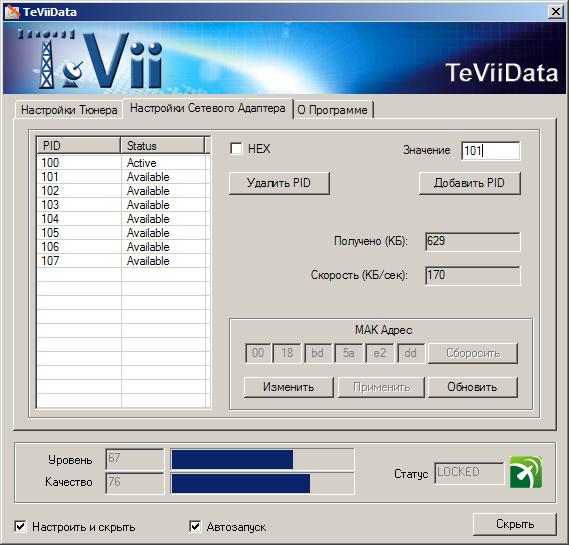Select PID 103 row in list
Screen dimensions: 569x545
click(123, 205)
